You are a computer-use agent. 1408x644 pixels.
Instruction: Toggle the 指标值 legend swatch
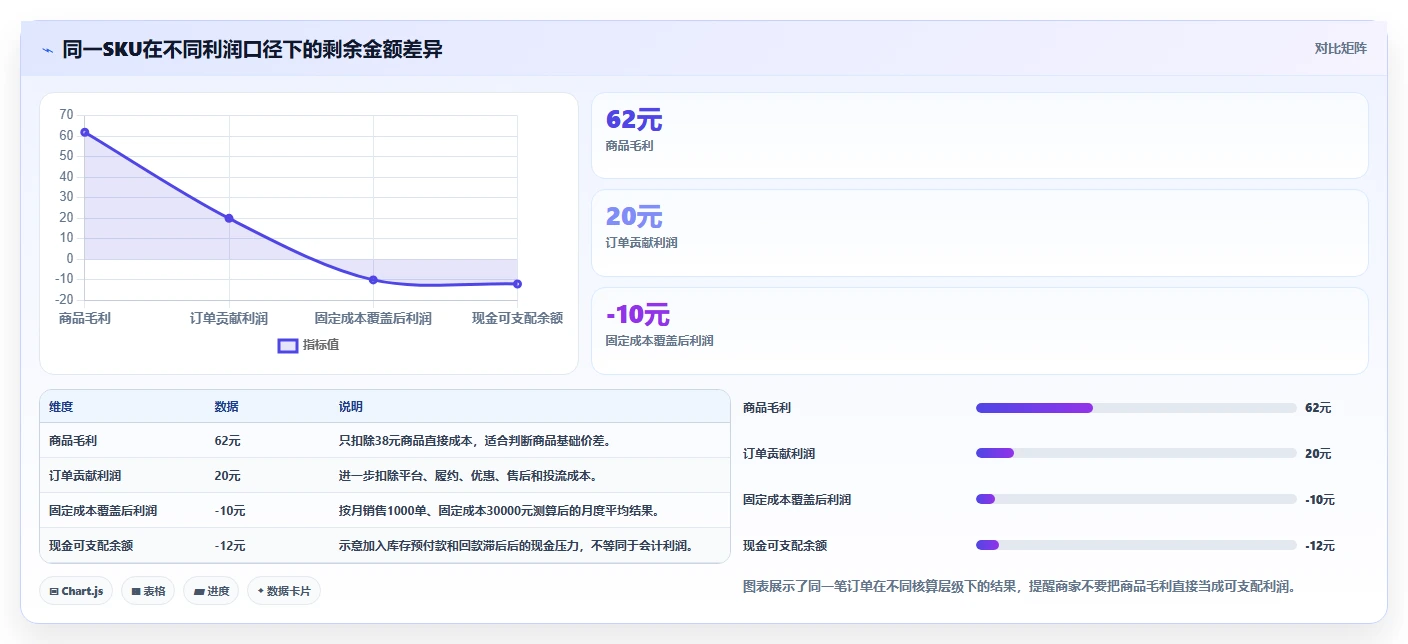point(288,345)
